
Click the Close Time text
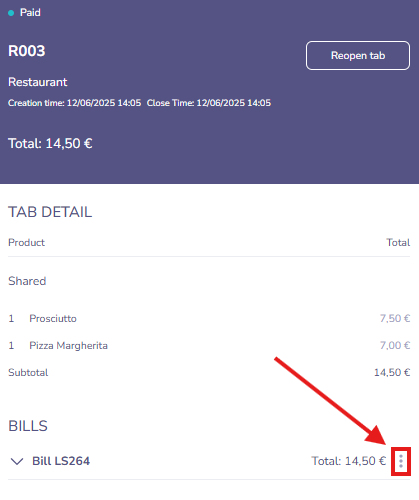(209, 103)
